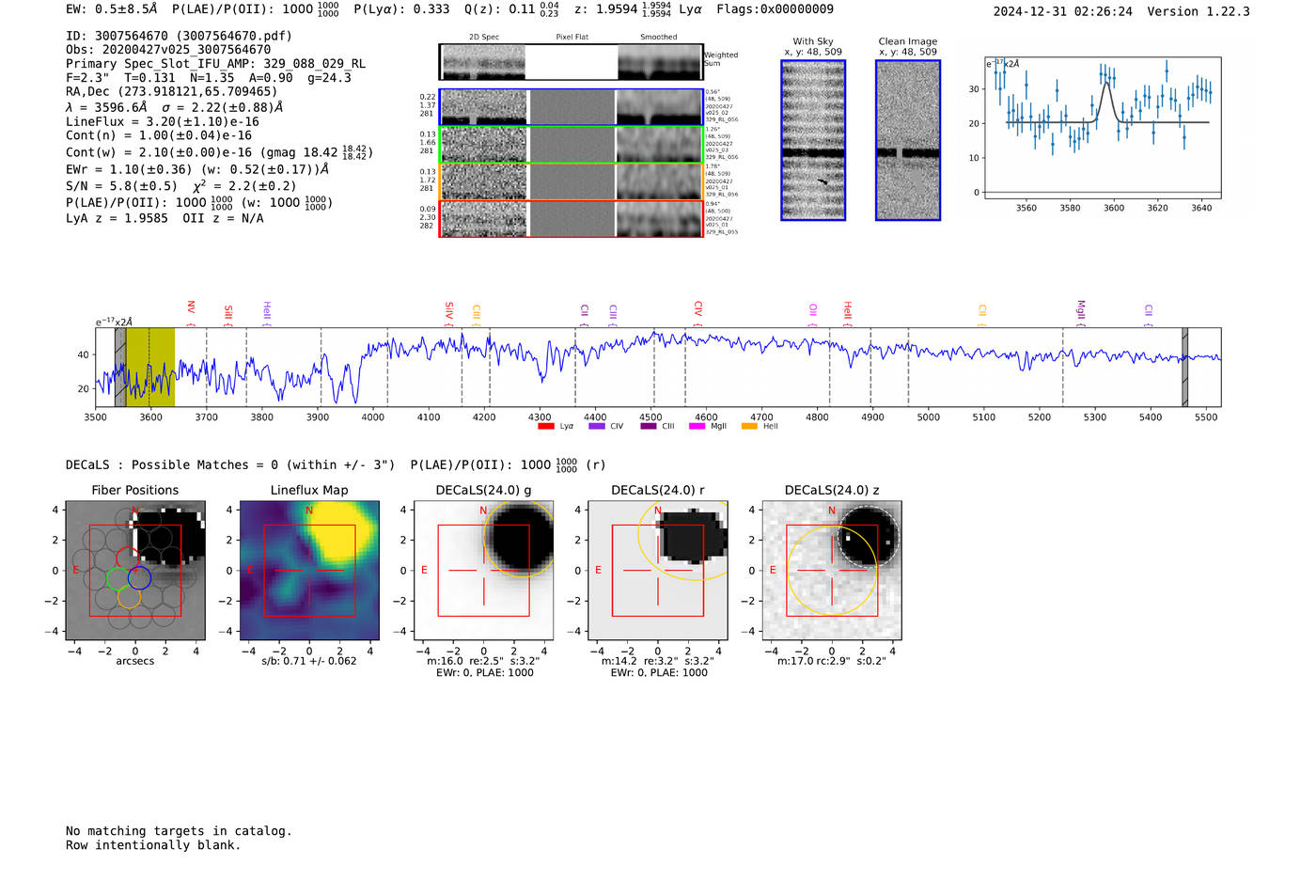Open the With Sky cutout image

813,140
